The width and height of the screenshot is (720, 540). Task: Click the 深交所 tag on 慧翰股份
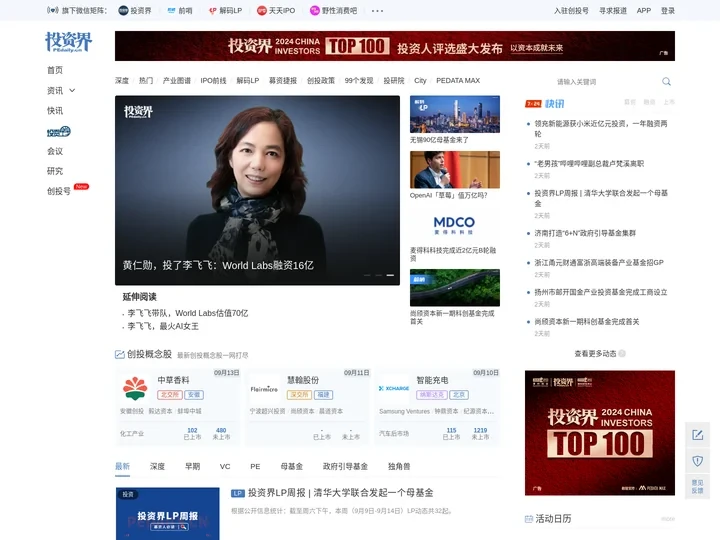coord(299,395)
